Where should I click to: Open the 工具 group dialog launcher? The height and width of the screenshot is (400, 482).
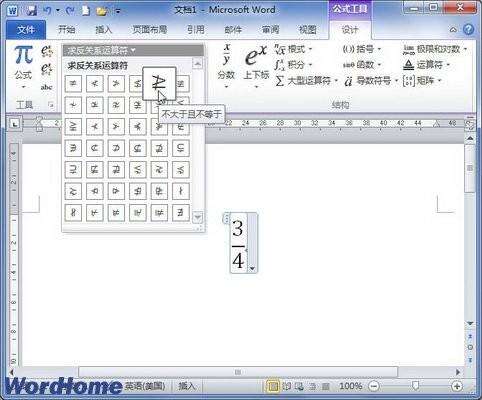pyautogui.click(x=51, y=105)
